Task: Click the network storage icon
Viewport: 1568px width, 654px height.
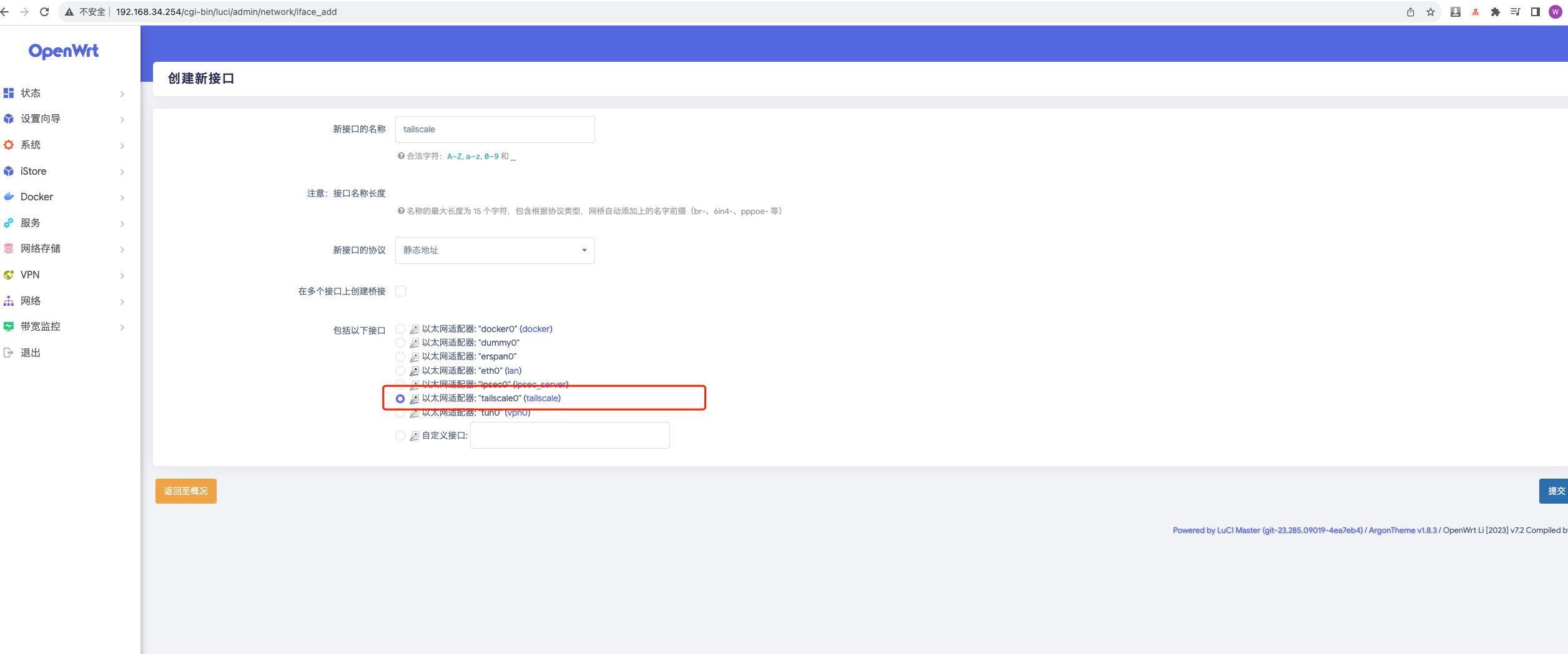Action: 9,248
